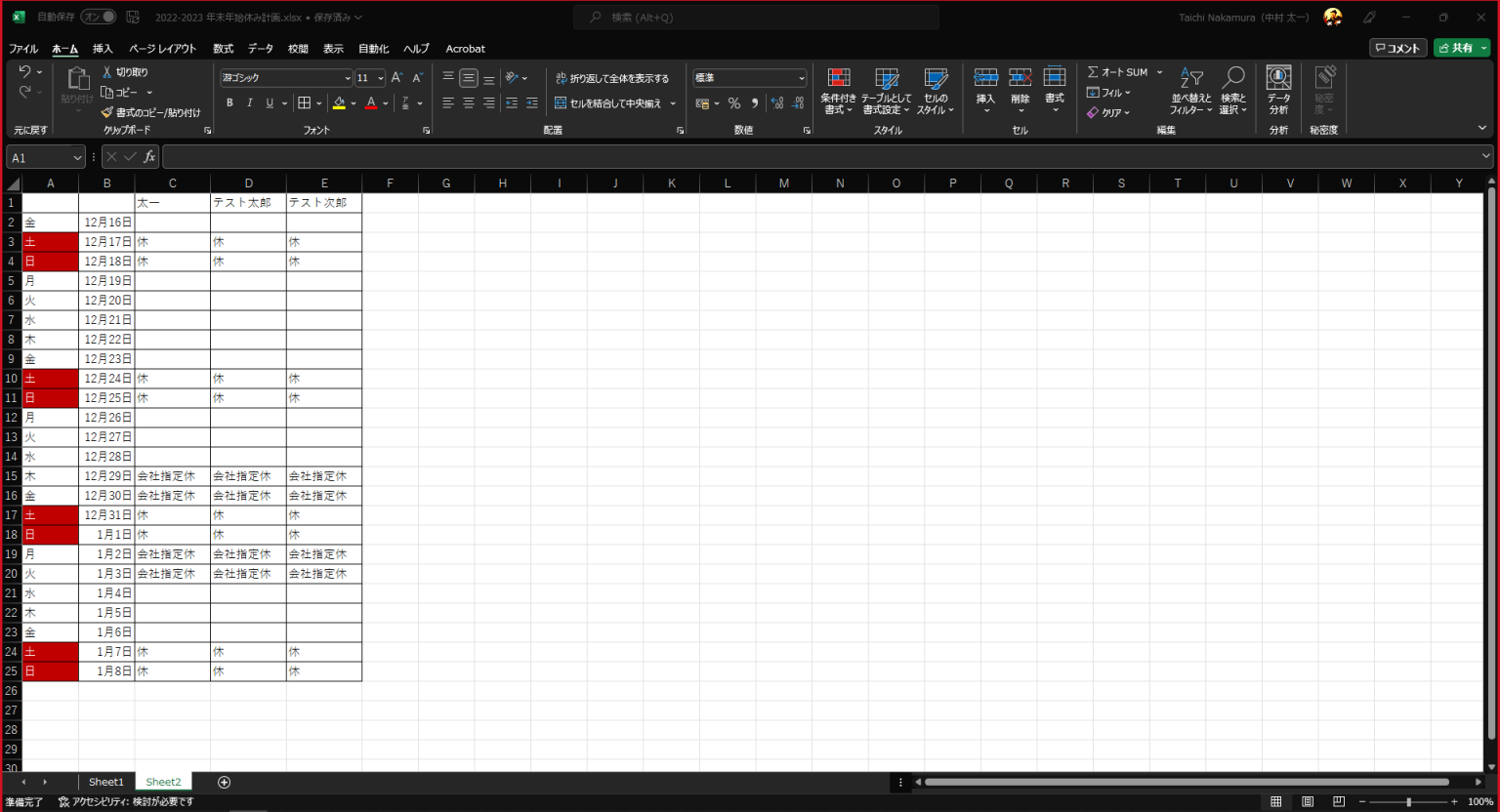Open the Name Box dropdown arrow
Viewport: 1500px width, 812px height.
pos(77,157)
